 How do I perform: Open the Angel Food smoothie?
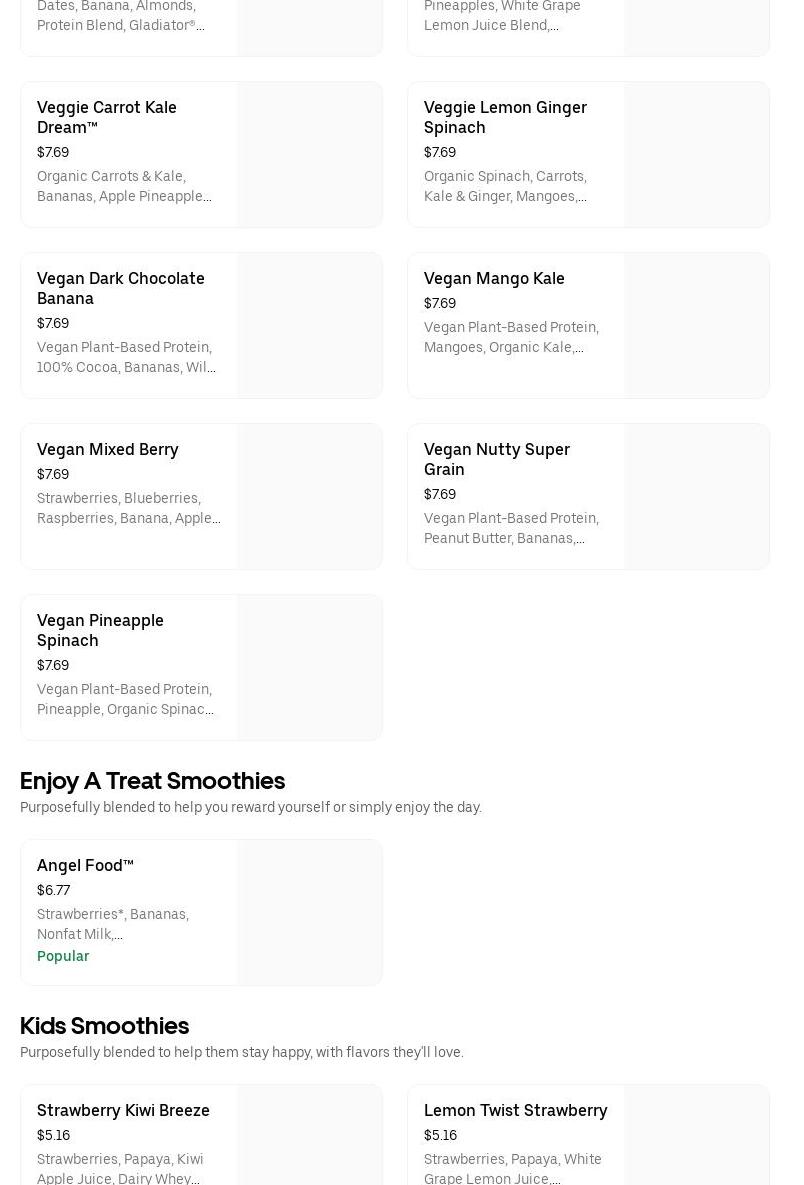pos(85,865)
